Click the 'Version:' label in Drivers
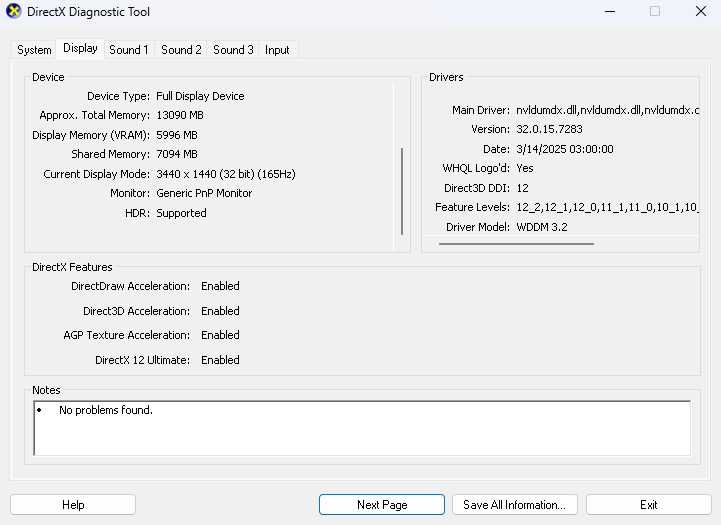Viewport: 721px width, 525px height. [x=491, y=129]
